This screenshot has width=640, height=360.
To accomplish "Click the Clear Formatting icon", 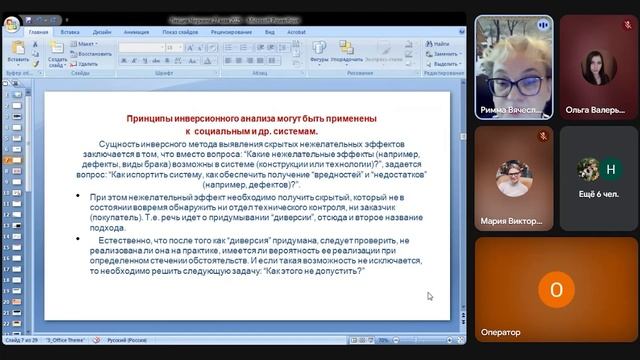I will (x=211, y=48).
